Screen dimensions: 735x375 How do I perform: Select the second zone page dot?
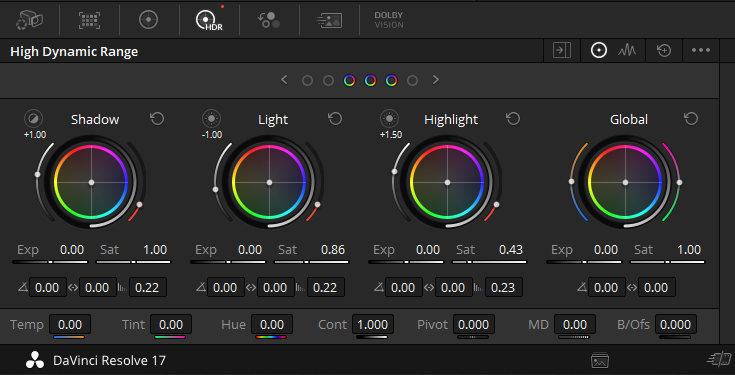pyautogui.click(x=328, y=81)
